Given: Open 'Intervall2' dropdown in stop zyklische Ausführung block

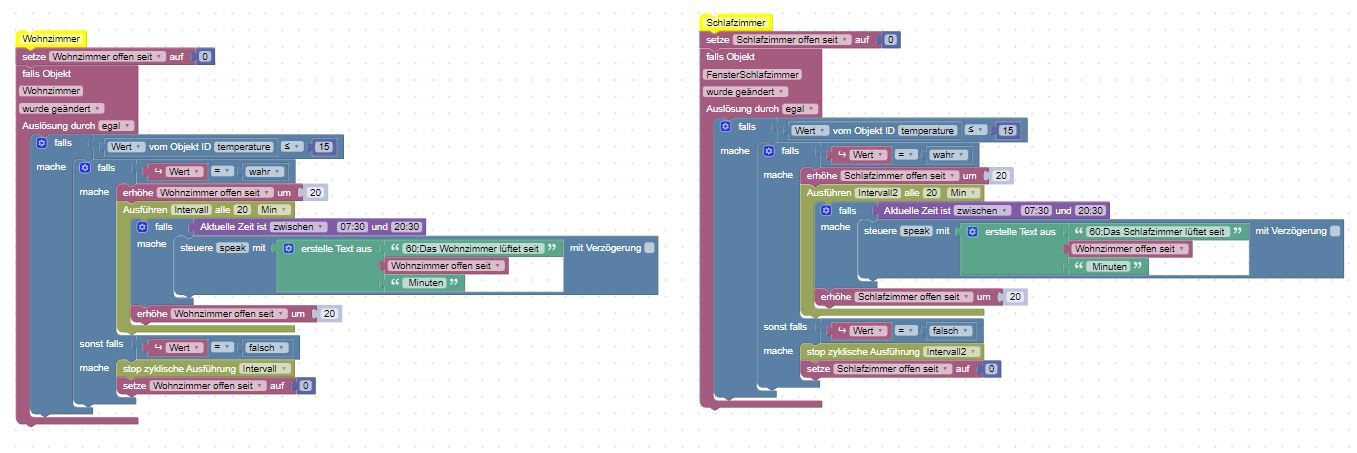Looking at the screenshot, I should [950, 351].
